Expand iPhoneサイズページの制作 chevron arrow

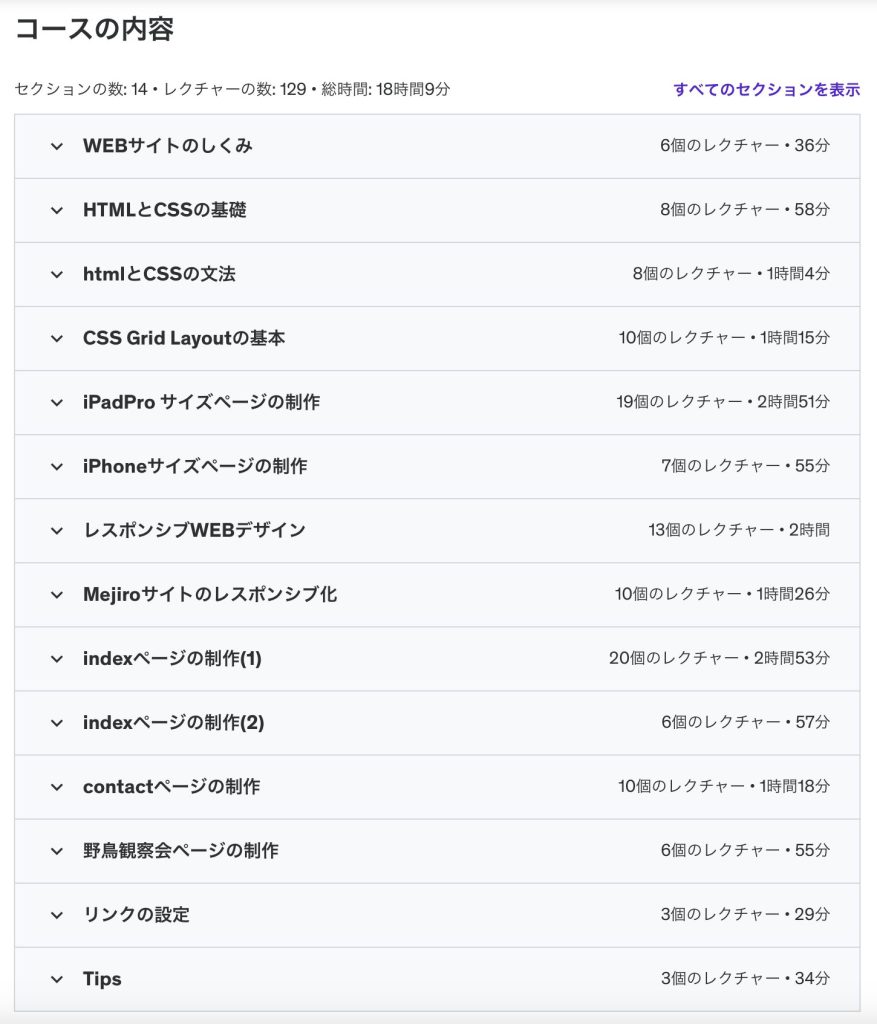click(57, 466)
